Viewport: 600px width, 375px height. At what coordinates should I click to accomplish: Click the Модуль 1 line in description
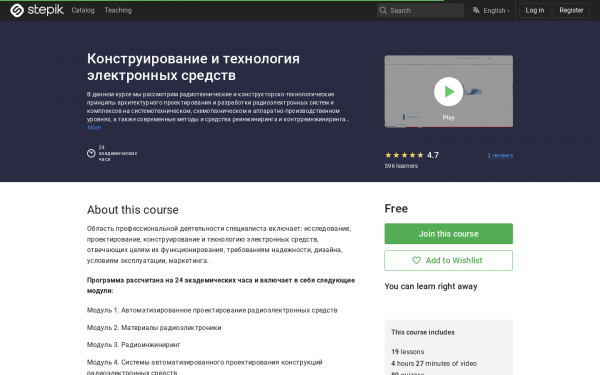click(x=212, y=310)
